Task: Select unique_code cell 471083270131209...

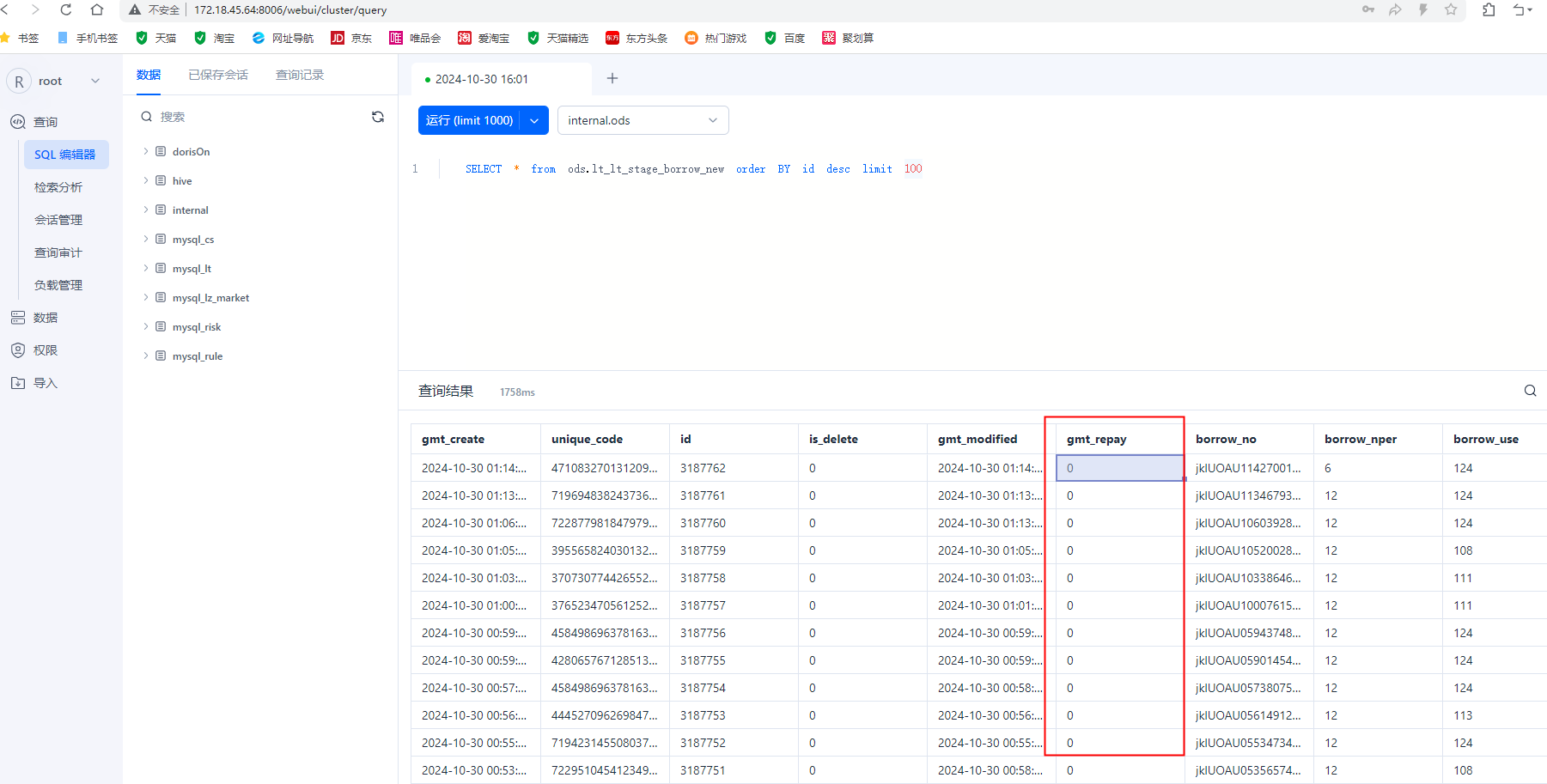Action: pos(605,468)
